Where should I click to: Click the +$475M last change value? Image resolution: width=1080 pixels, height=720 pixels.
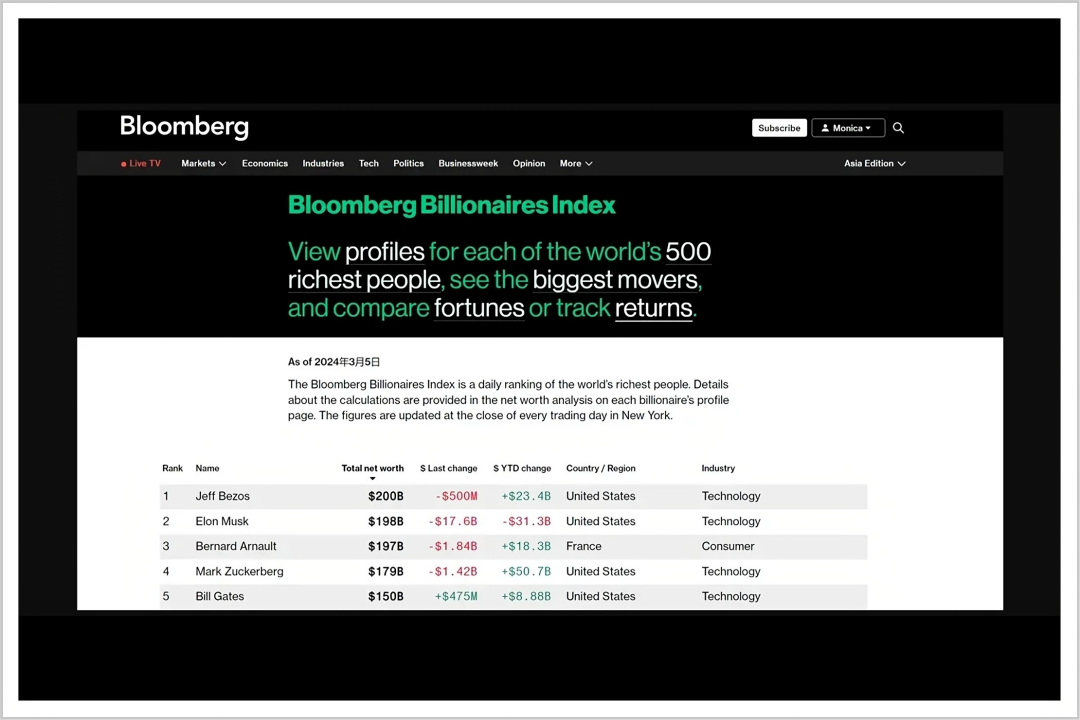click(x=456, y=597)
